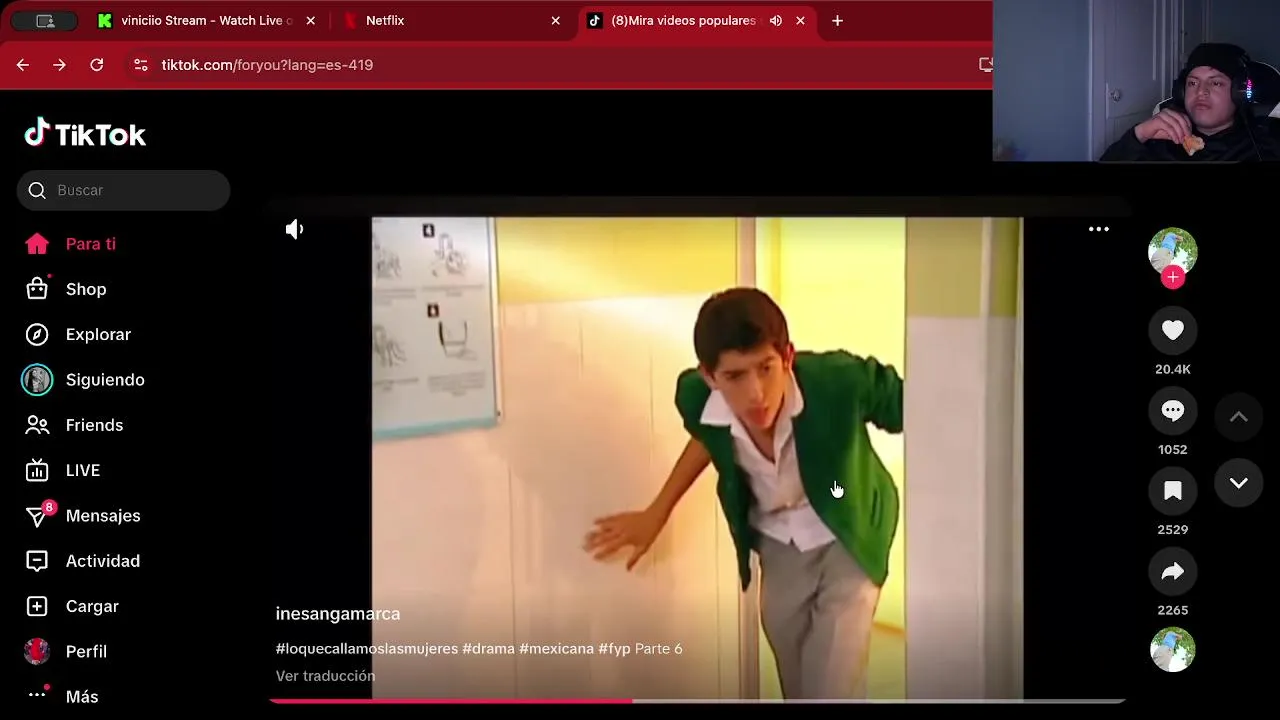Follow creator with red plus button
The height and width of the screenshot is (720, 1280).
(1173, 278)
